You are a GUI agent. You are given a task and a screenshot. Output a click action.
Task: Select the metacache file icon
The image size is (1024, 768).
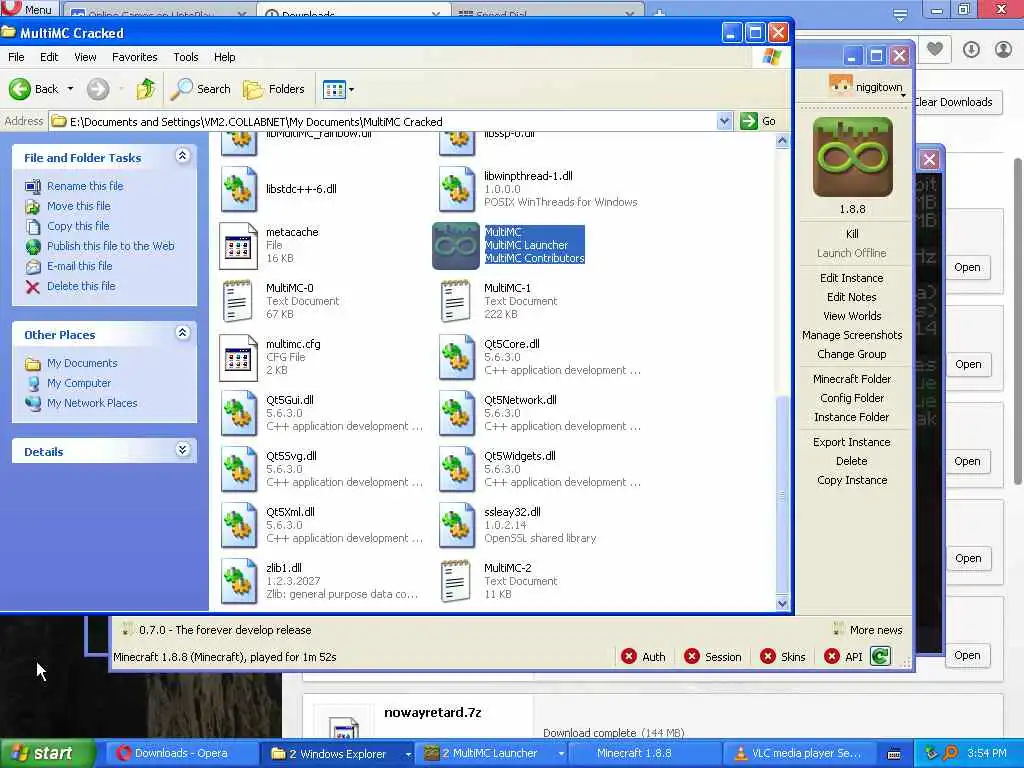click(x=238, y=246)
